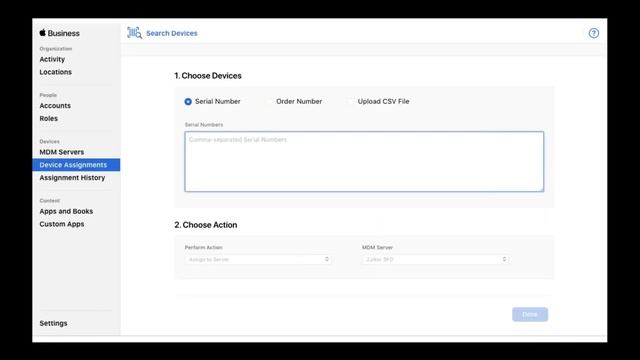This screenshot has width=640, height=360.
Task: Open Activity in the sidebar
Action: 52,59
